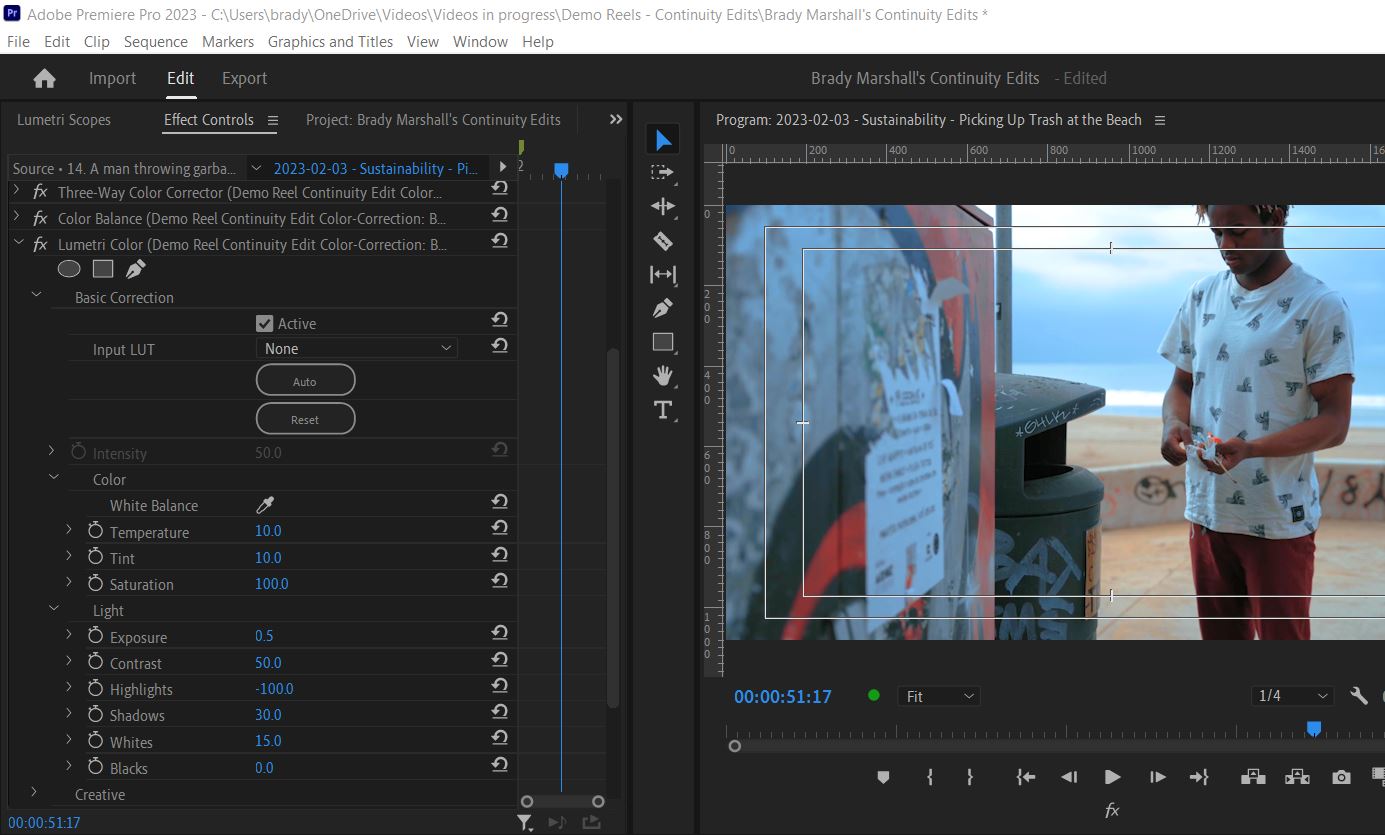The height and width of the screenshot is (835, 1385).
Task: Switch to the Export workspace tab
Action: click(x=244, y=78)
